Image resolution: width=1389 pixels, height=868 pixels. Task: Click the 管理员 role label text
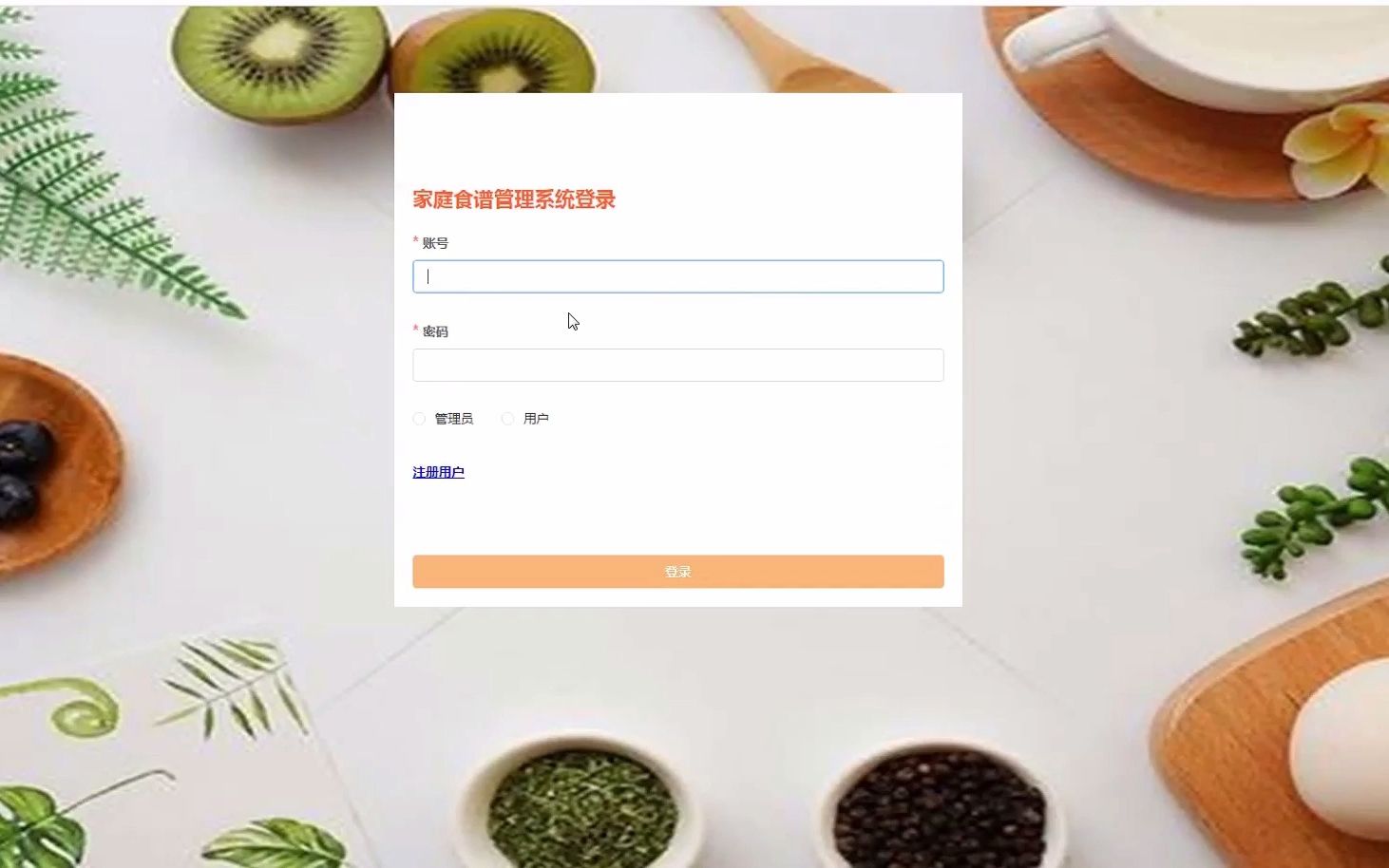(x=453, y=419)
